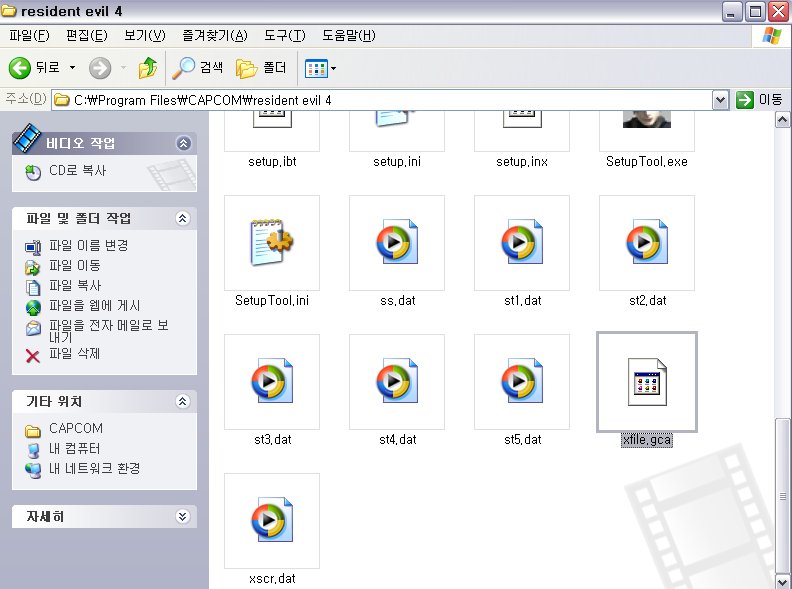Screen dimensions: 792x589
Task: Select the SetupTool.ini file icon
Action: tap(272, 243)
